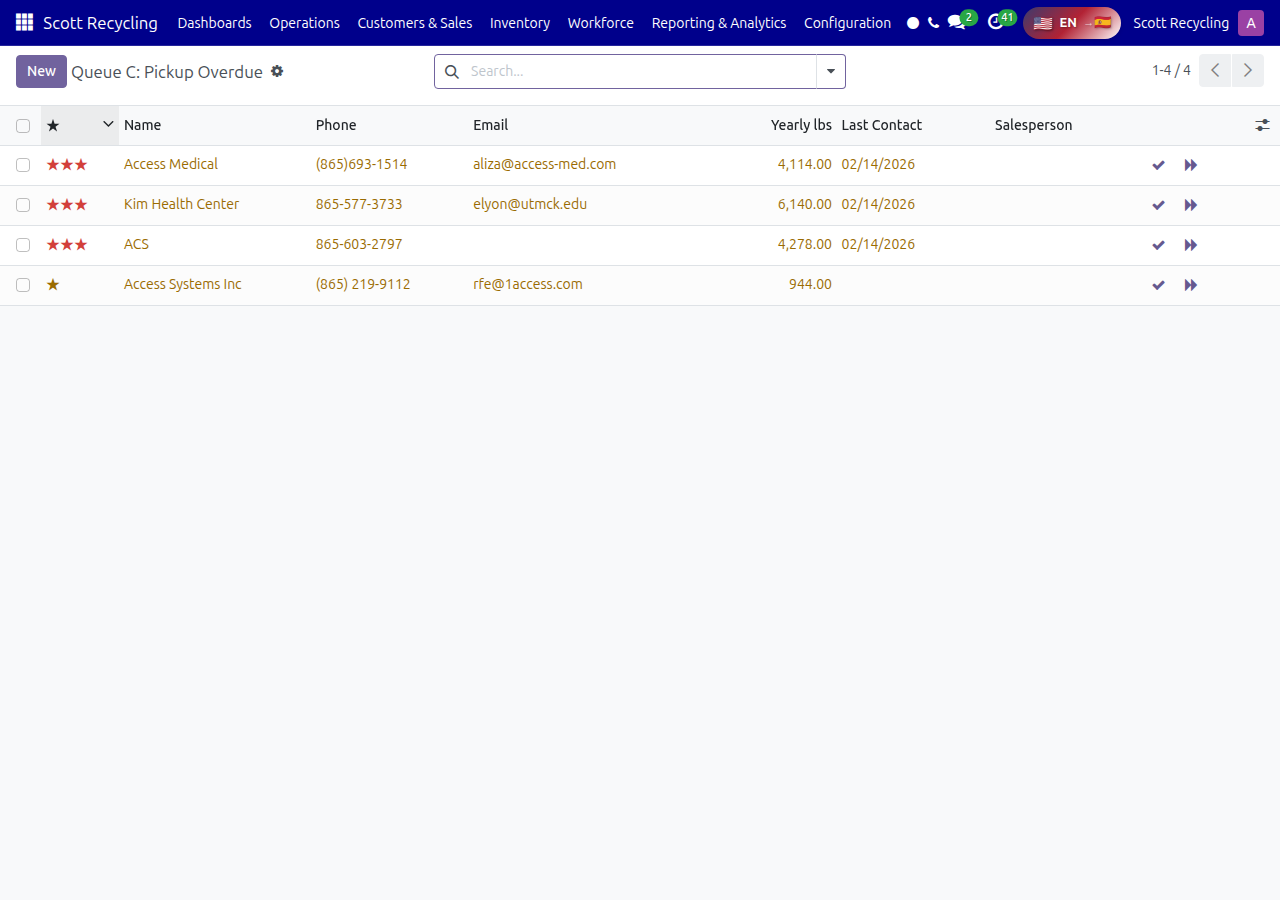Viewport: 1280px width, 900px height.
Task: Focus the Search input field
Action: coord(640,71)
